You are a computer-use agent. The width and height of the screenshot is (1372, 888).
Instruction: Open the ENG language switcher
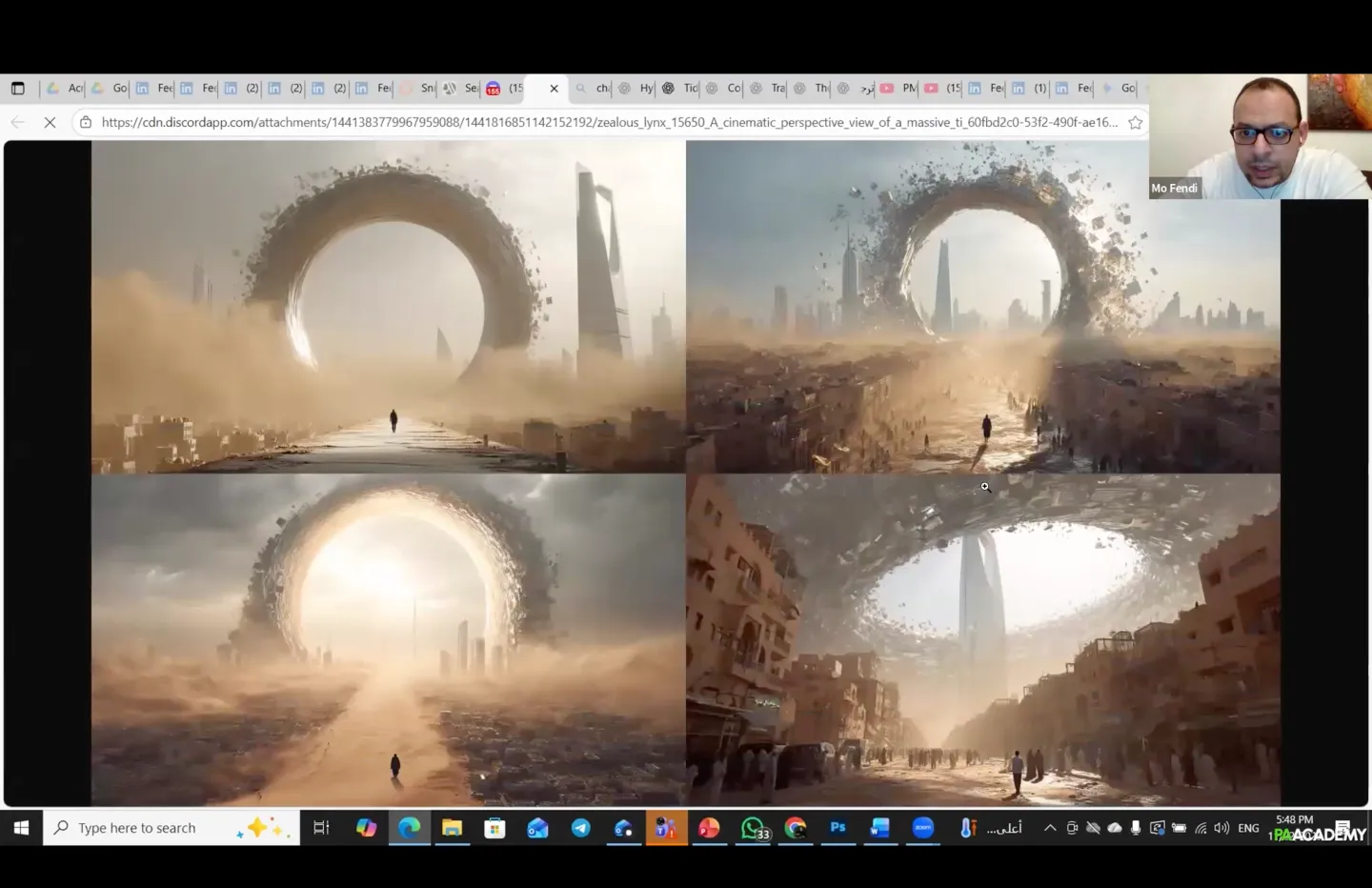coord(1248,828)
